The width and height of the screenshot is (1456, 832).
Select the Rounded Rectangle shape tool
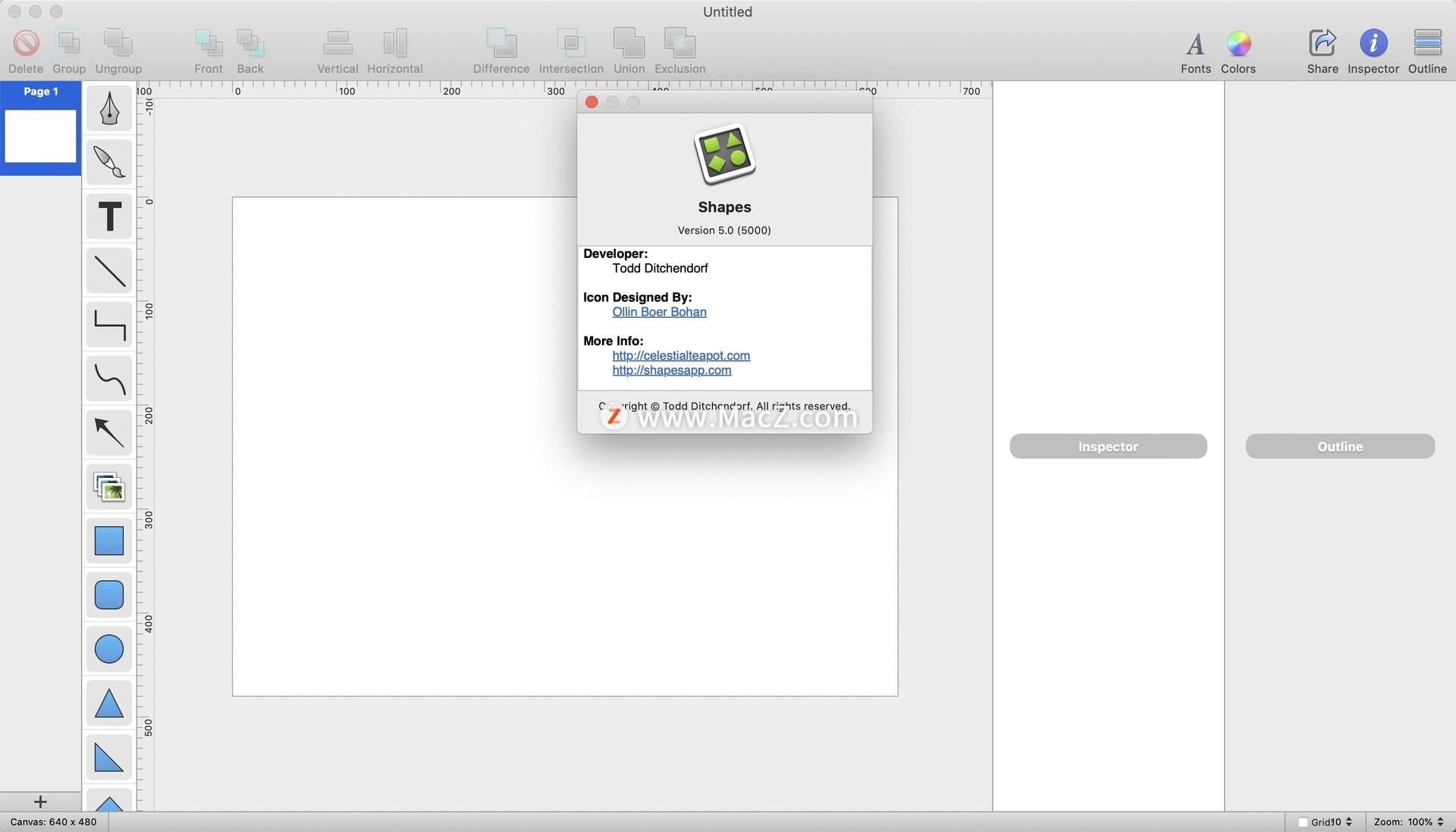[109, 595]
